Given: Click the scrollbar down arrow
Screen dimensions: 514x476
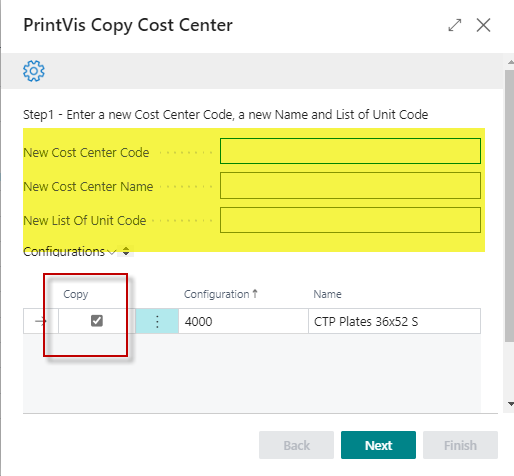Looking at the screenshot, I should pyautogui.click(x=510, y=404).
